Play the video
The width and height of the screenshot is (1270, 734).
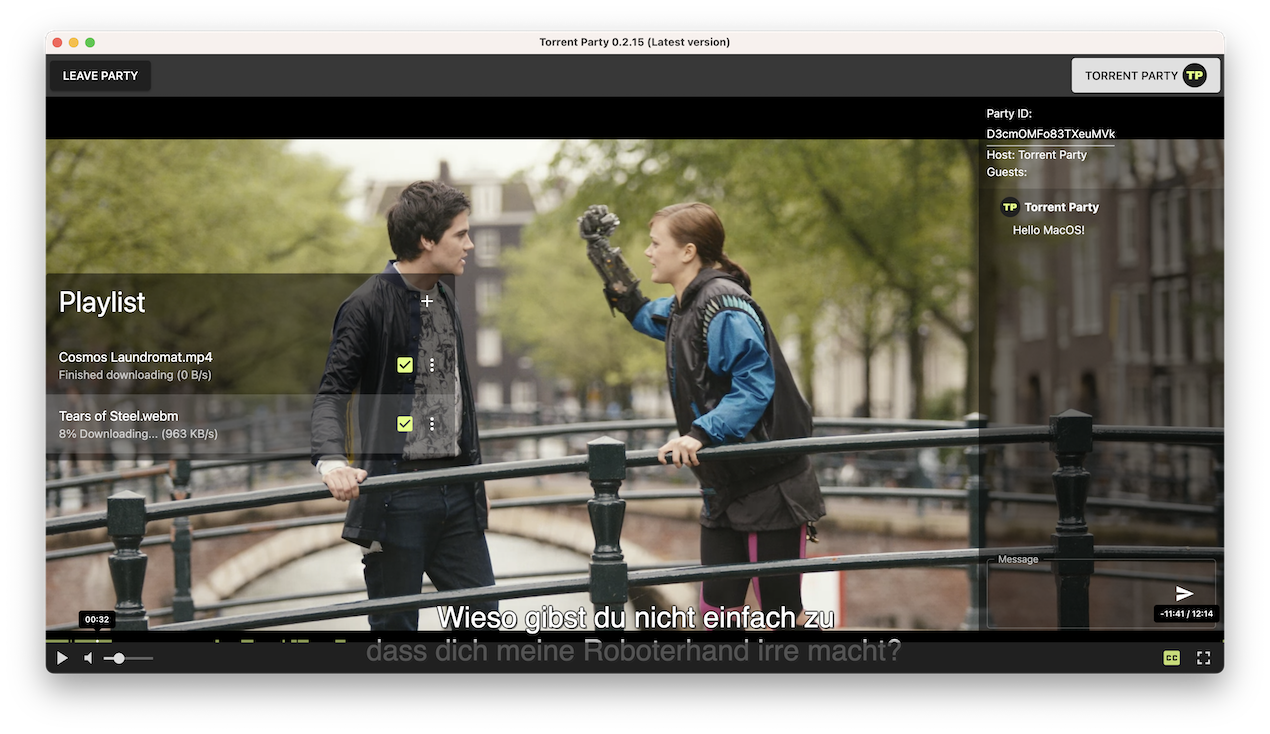pyautogui.click(x=62, y=658)
